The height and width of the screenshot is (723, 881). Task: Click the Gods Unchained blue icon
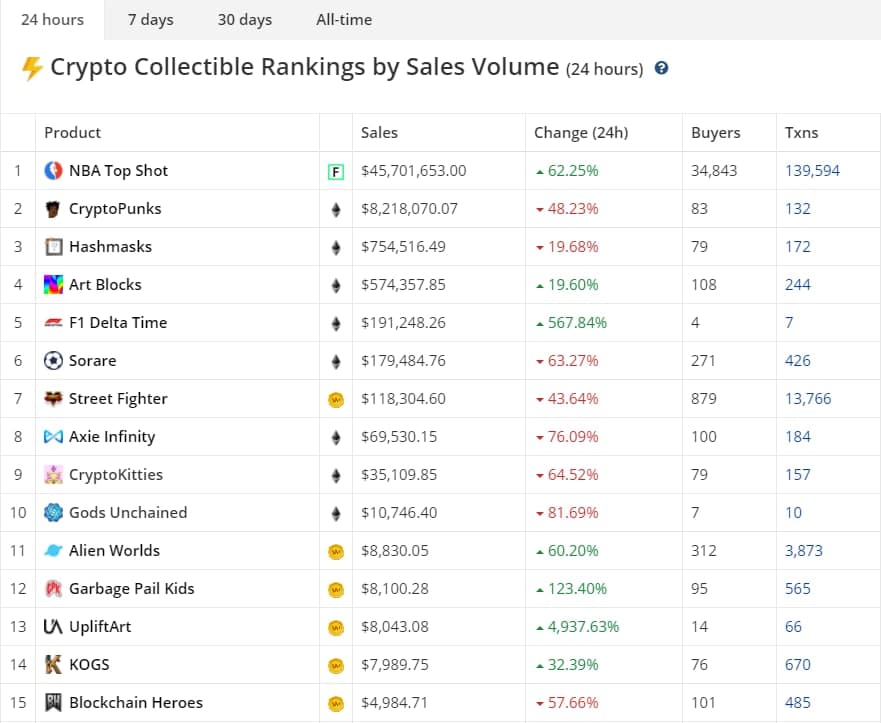tap(54, 513)
